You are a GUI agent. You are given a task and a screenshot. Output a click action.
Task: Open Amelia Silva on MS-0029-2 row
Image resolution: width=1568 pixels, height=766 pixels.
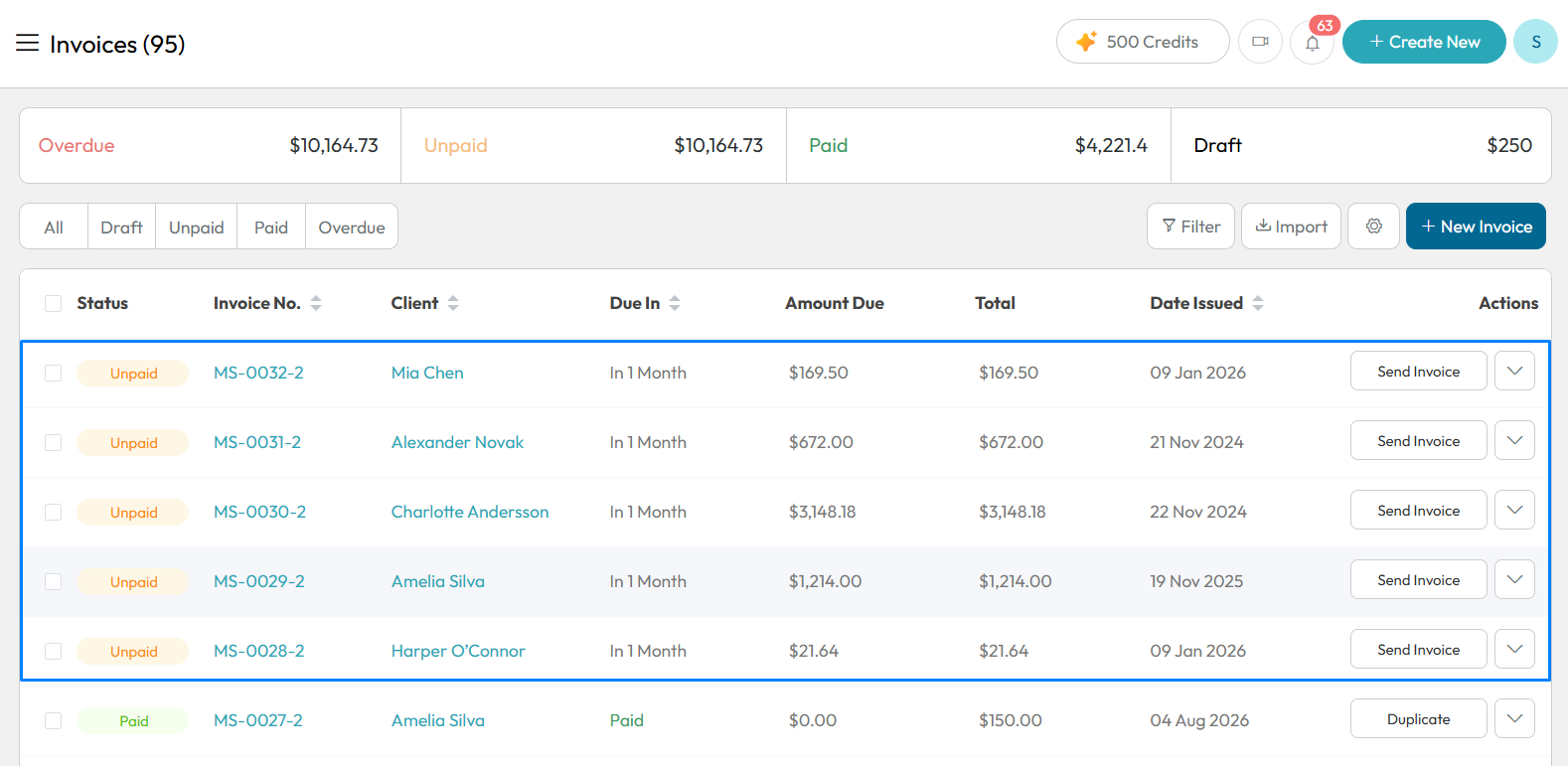coord(438,581)
